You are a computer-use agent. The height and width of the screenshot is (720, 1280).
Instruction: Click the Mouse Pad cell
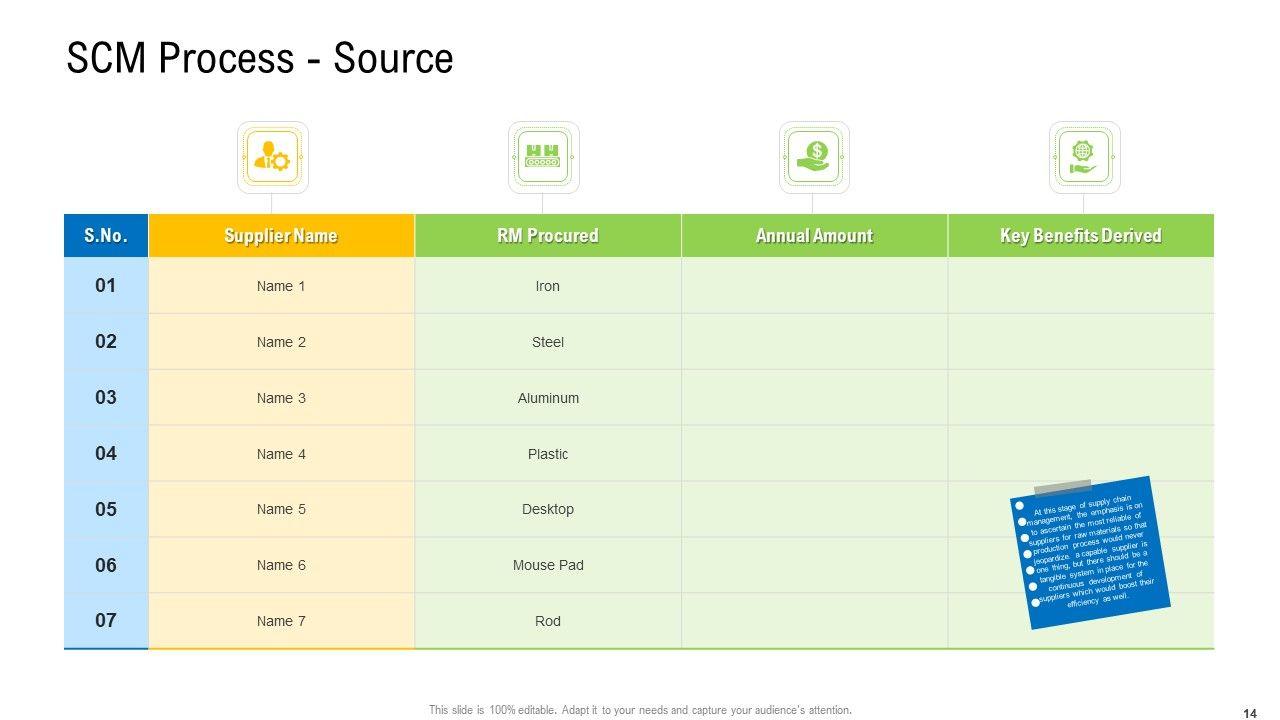(x=548, y=565)
